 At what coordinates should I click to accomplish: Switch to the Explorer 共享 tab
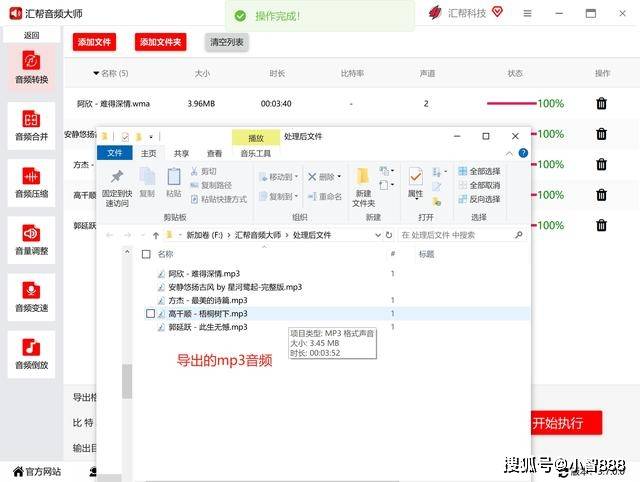(x=181, y=153)
